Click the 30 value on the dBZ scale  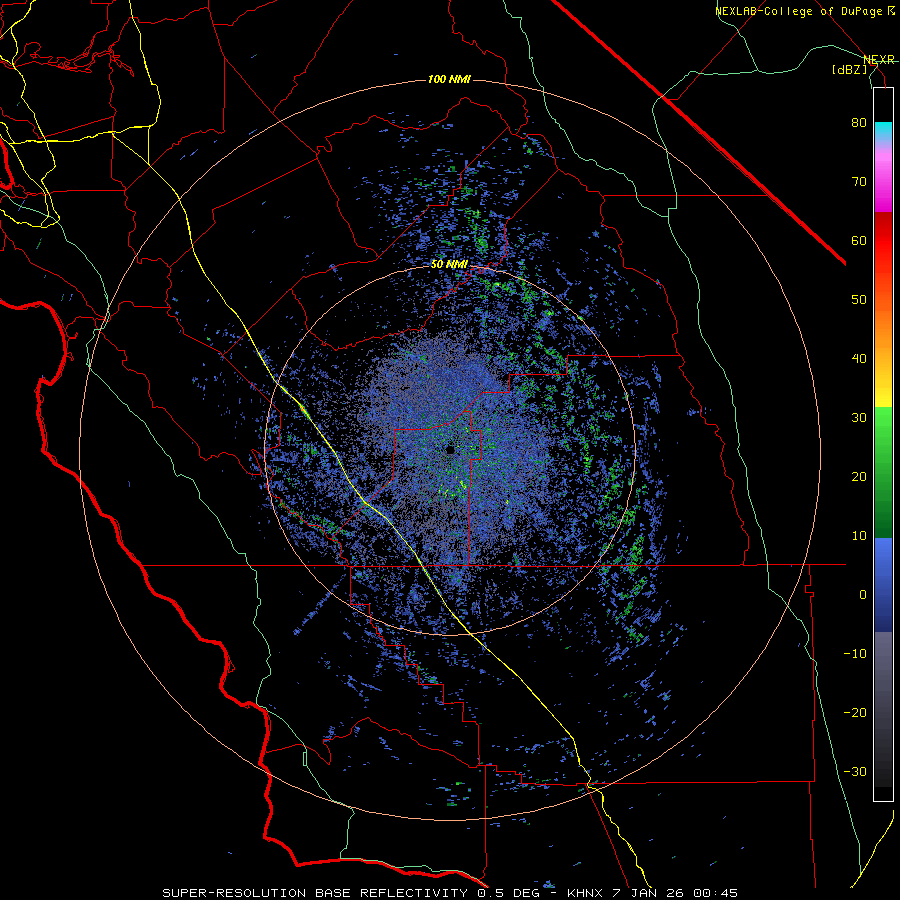pyautogui.click(x=859, y=418)
